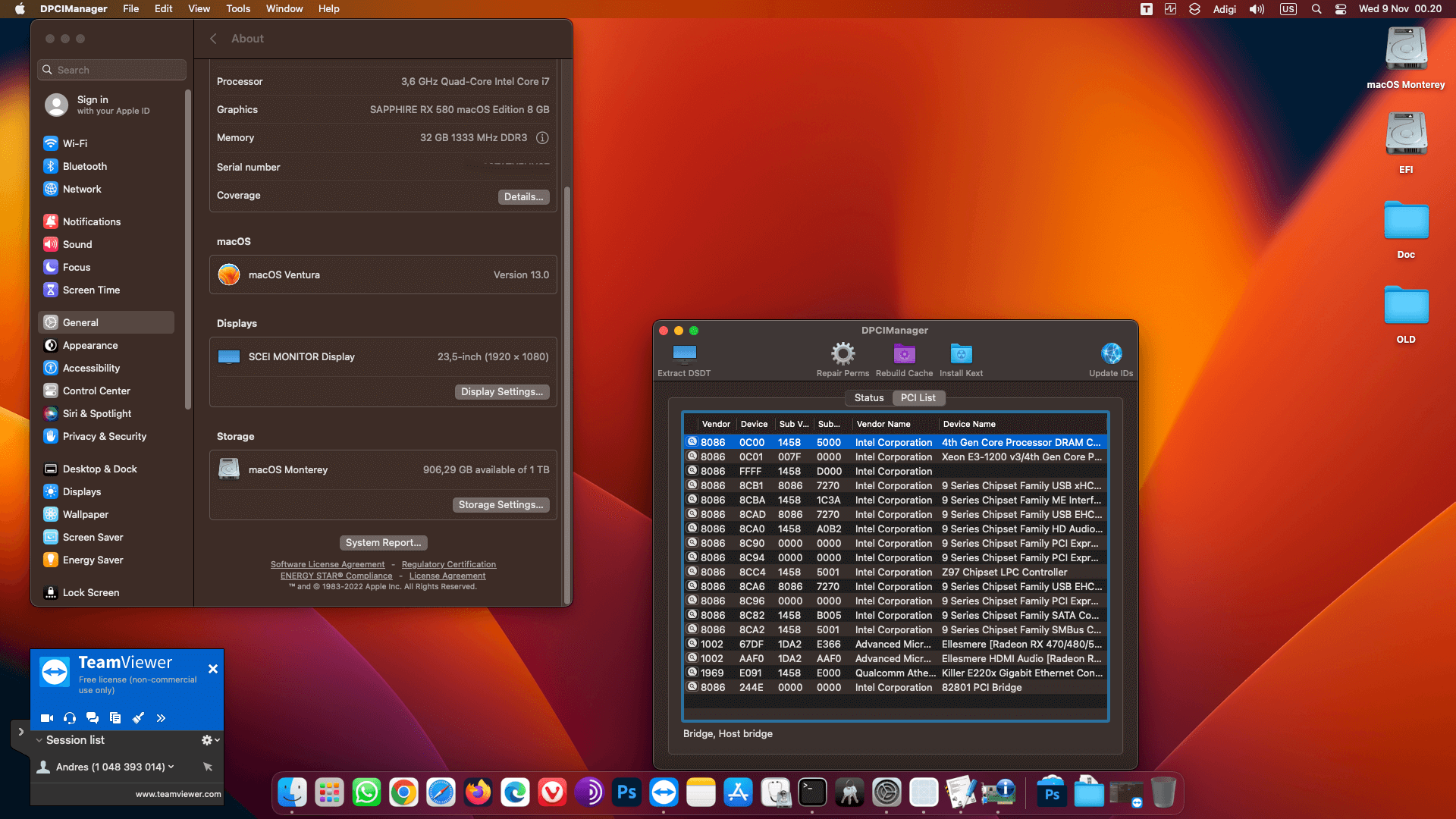
Task: Open Photoshop from the Dock
Action: [626, 792]
